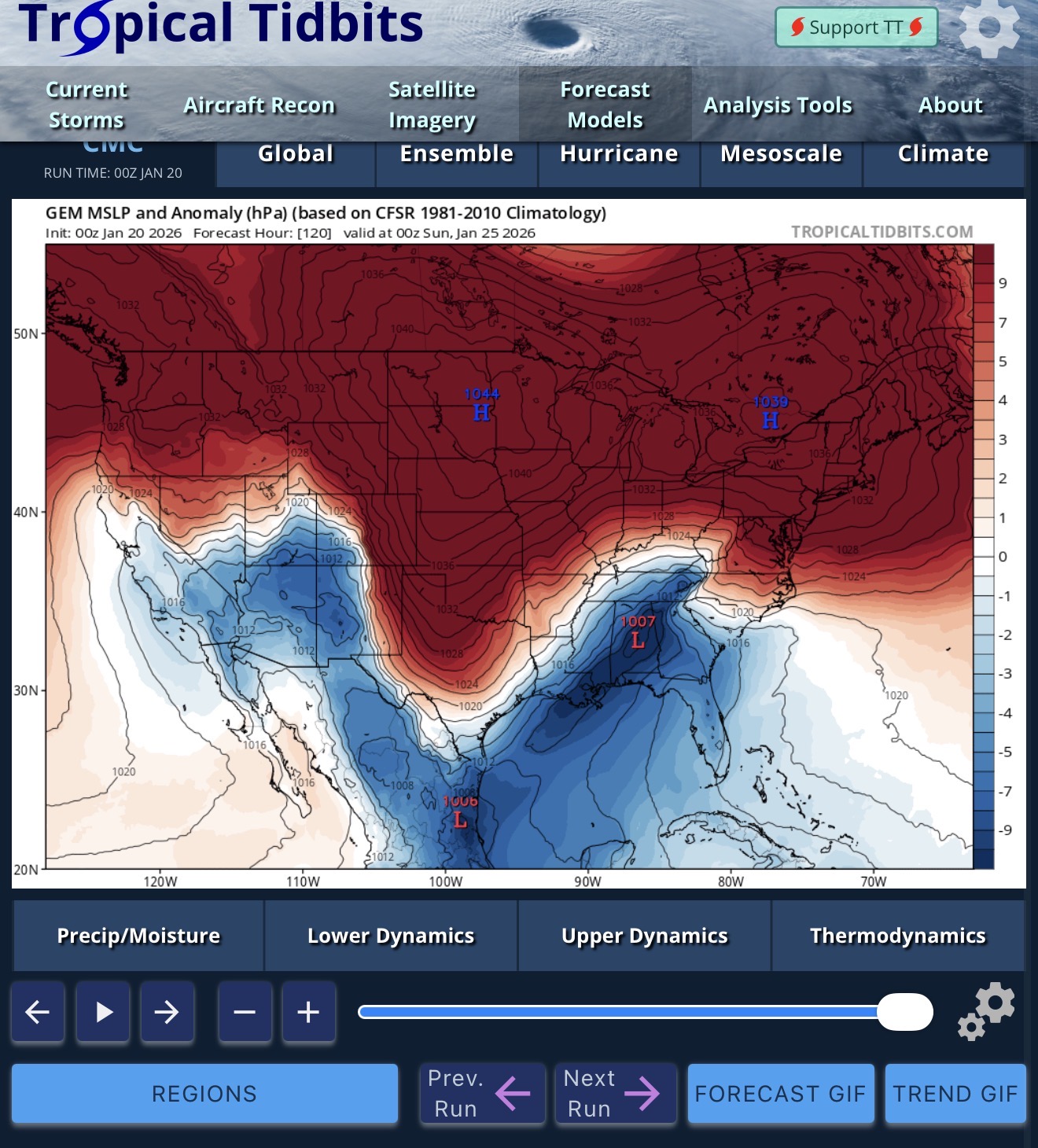This screenshot has width=1038, height=1148.
Task: Expand the Precip/Moisture menu
Action: click(x=138, y=936)
